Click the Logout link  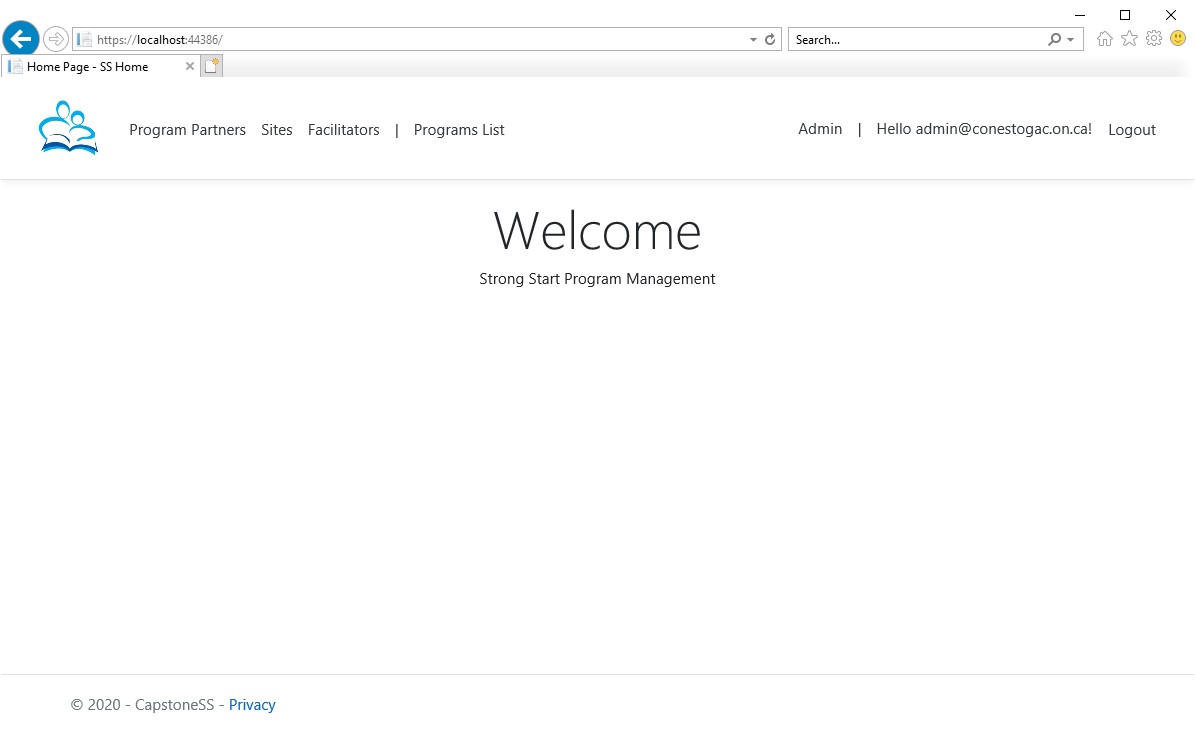coord(1131,130)
